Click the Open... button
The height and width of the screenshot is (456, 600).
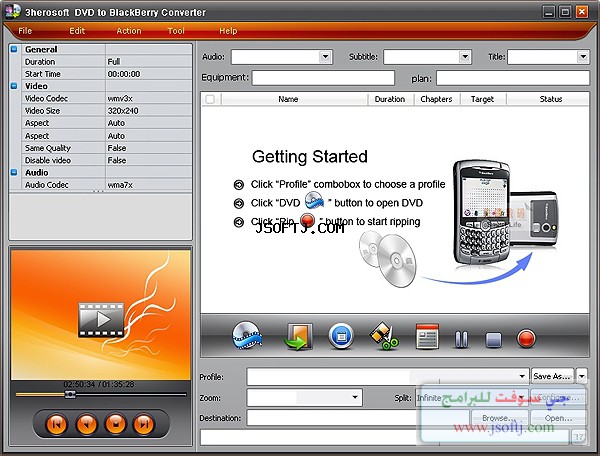558,418
